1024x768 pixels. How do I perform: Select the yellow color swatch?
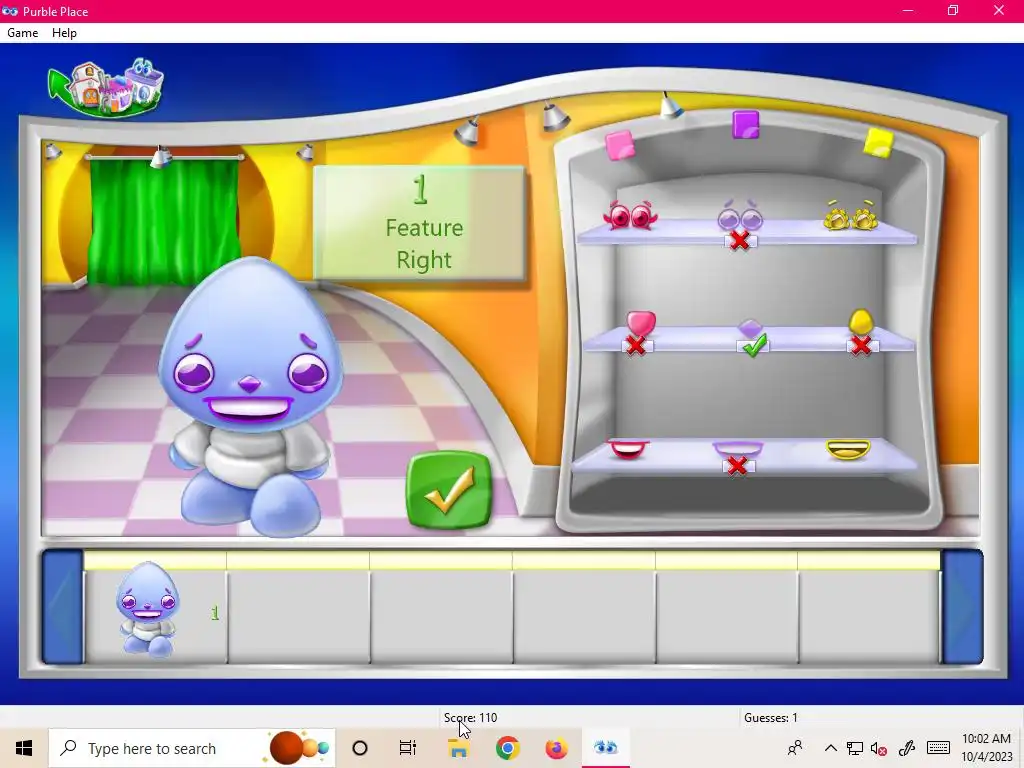[878, 142]
